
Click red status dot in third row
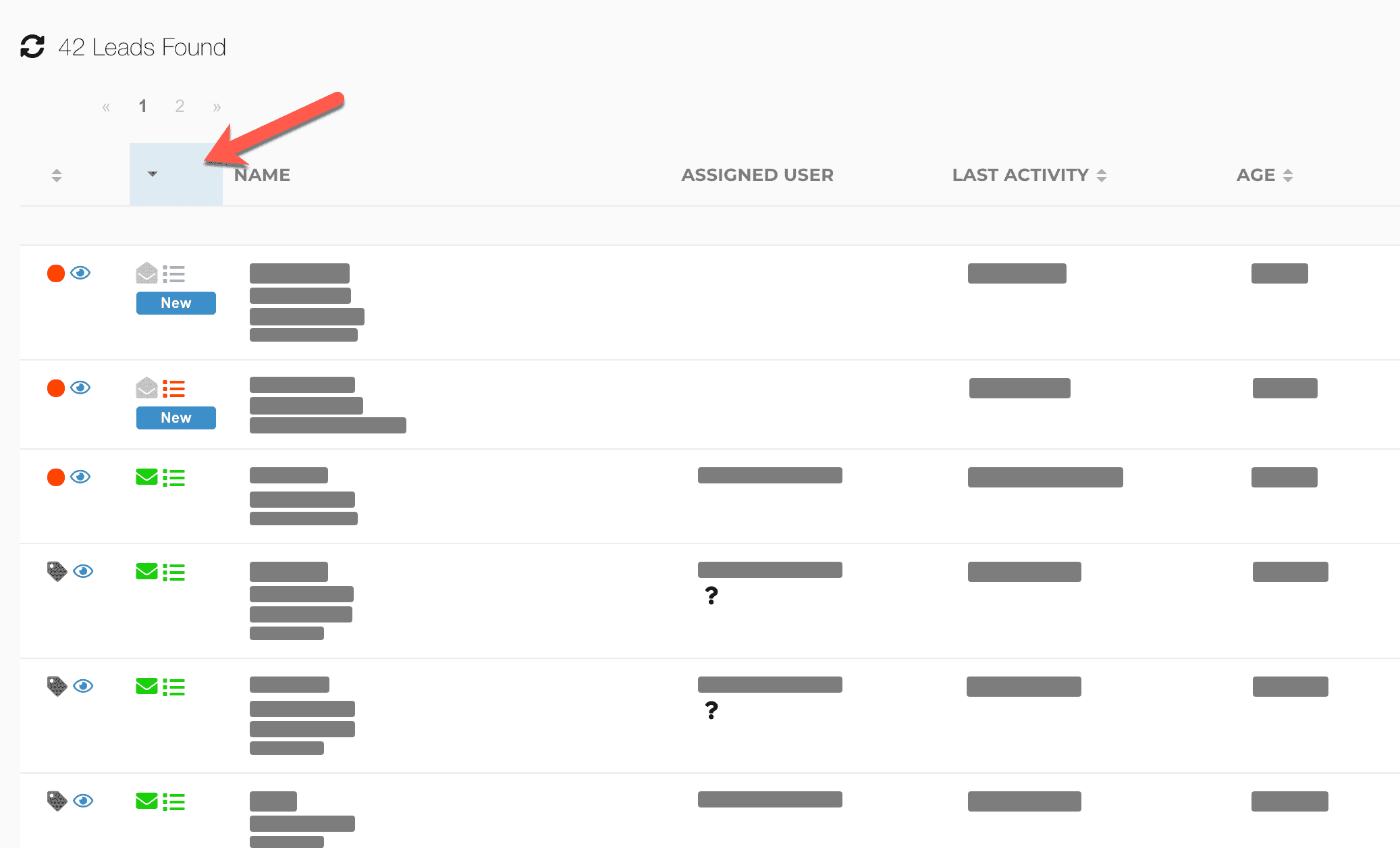tap(56, 477)
